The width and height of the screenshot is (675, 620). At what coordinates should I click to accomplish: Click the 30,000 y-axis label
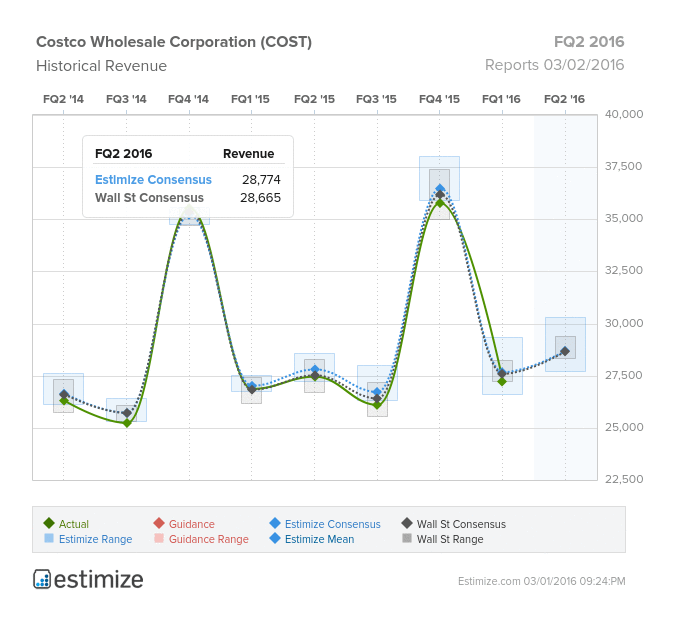click(x=624, y=323)
